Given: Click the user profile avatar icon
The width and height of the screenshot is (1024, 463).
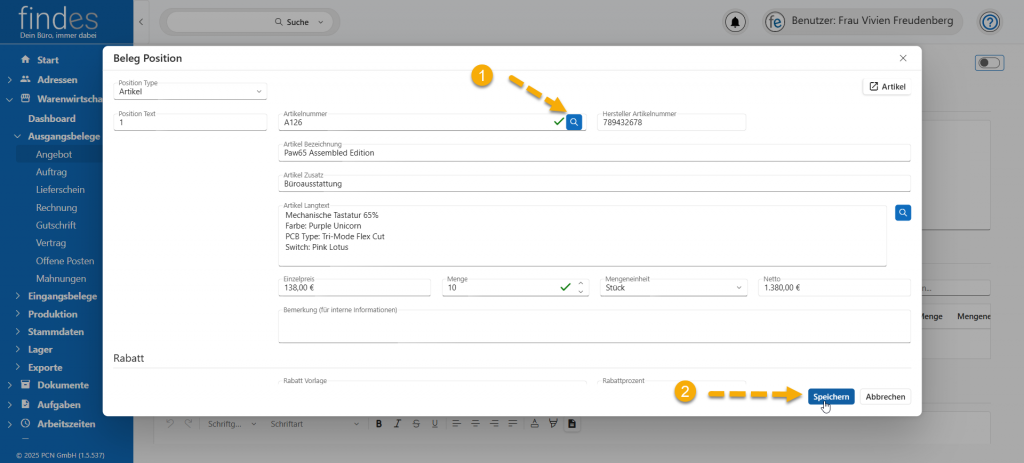Looking at the screenshot, I should point(774,21).
